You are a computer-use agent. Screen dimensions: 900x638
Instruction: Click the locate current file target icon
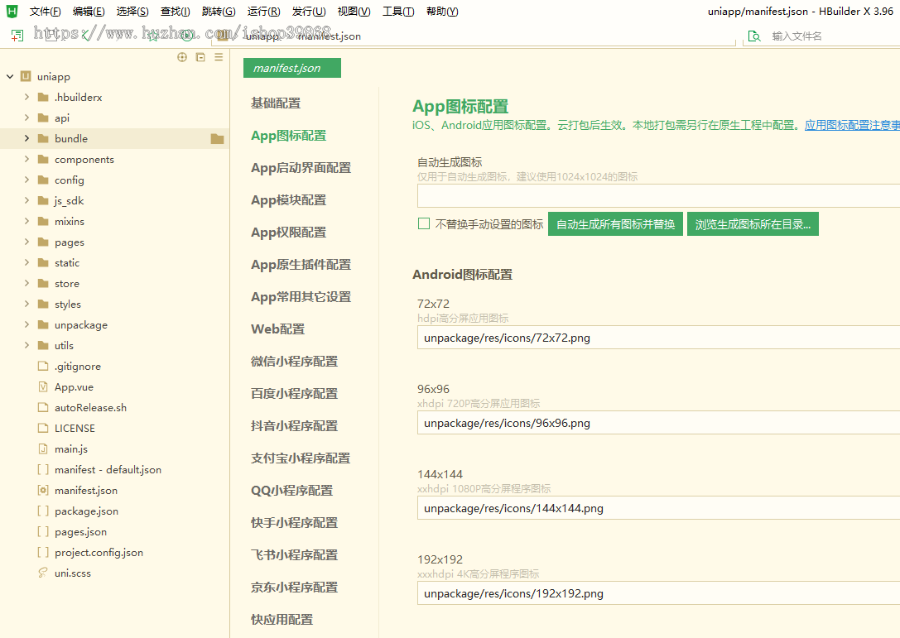click(182, 57)
